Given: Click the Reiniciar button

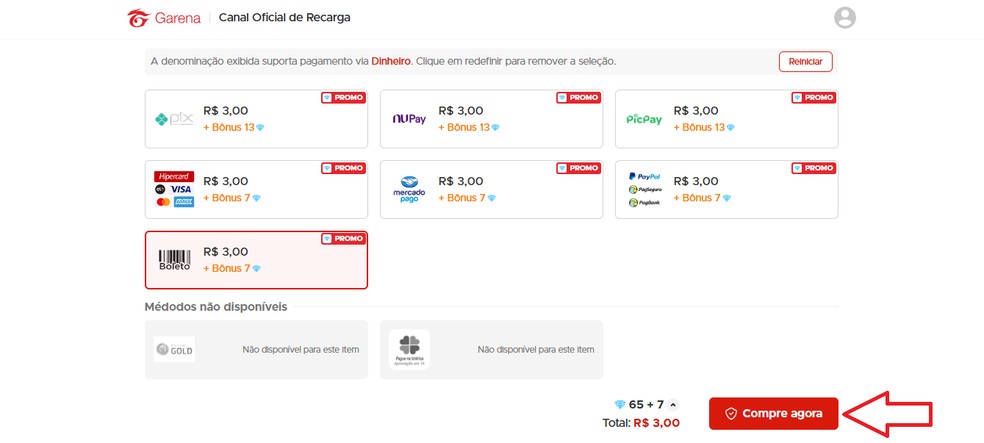Looking at the screenshot, I should point(806,61).
